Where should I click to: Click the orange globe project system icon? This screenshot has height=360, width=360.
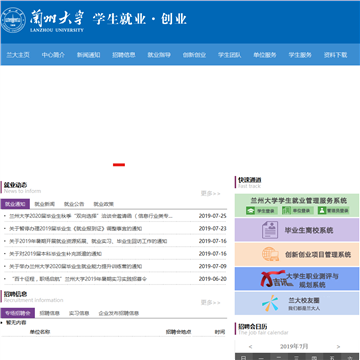(270, 254)
